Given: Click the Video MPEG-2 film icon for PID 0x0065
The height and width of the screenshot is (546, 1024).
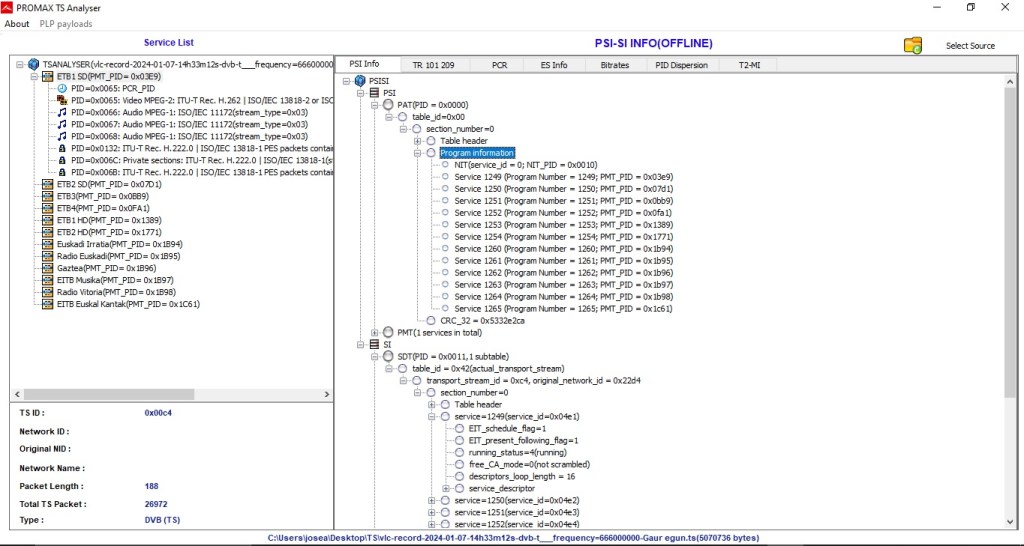Looking at the screenshot, I should (62, 100).
